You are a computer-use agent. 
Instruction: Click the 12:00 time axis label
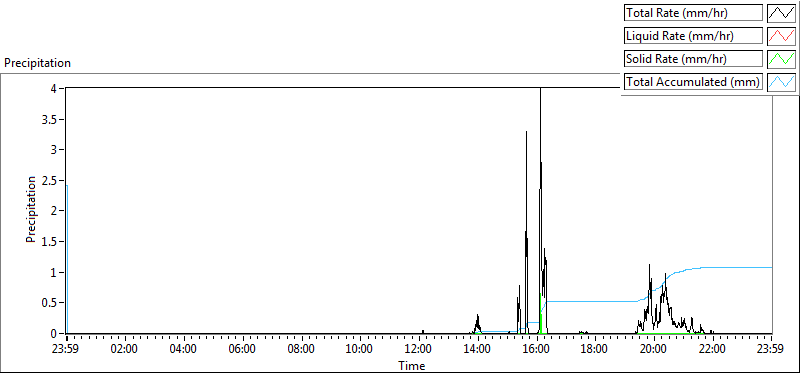[x=419, y=350]
